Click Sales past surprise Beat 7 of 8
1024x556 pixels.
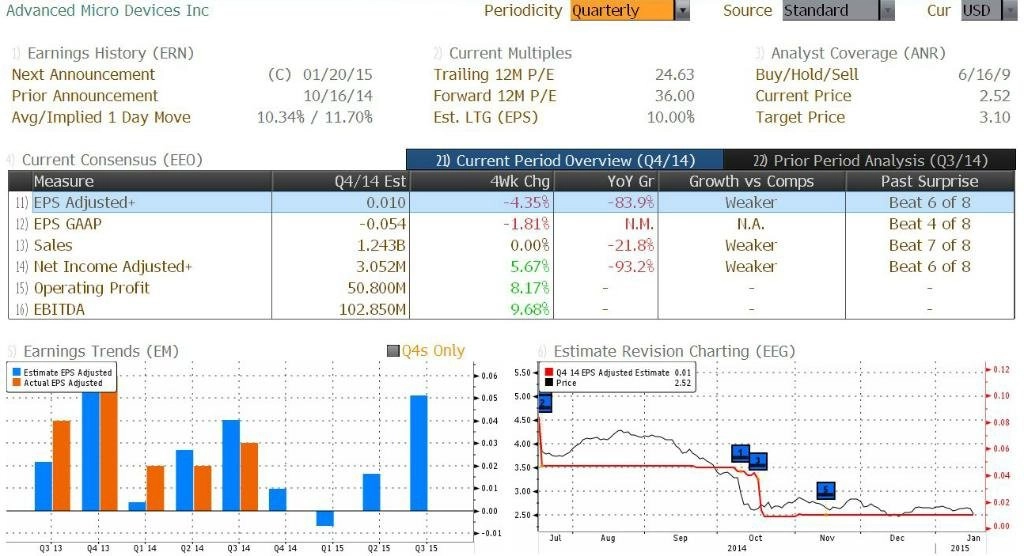click(x=929, y=246)
